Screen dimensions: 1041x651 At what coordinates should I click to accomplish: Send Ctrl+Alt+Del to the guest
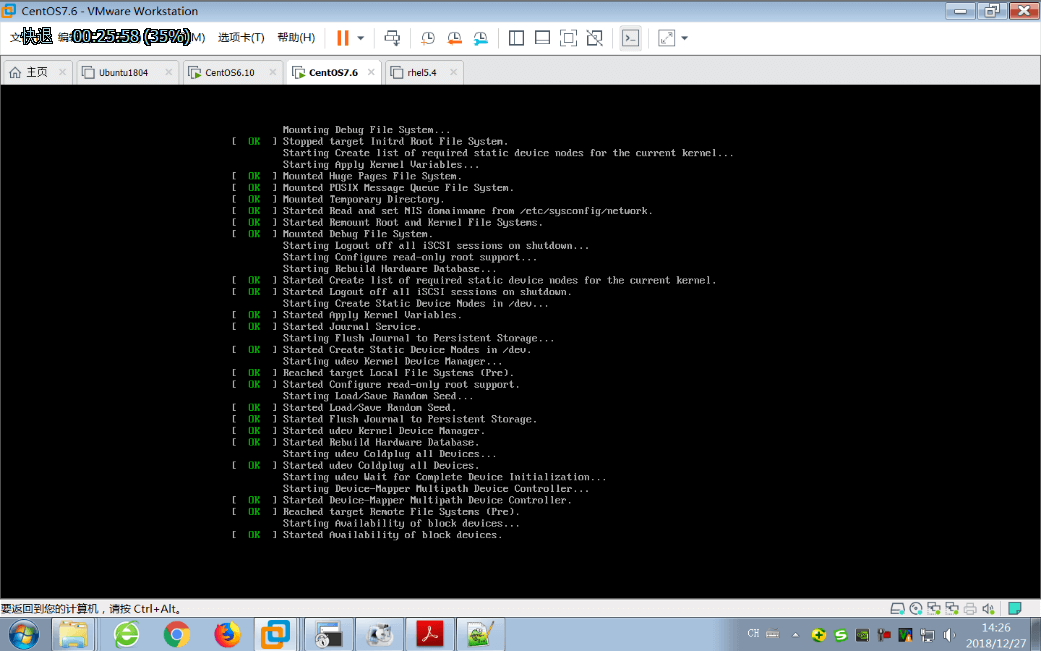click(x=392, y=38)
